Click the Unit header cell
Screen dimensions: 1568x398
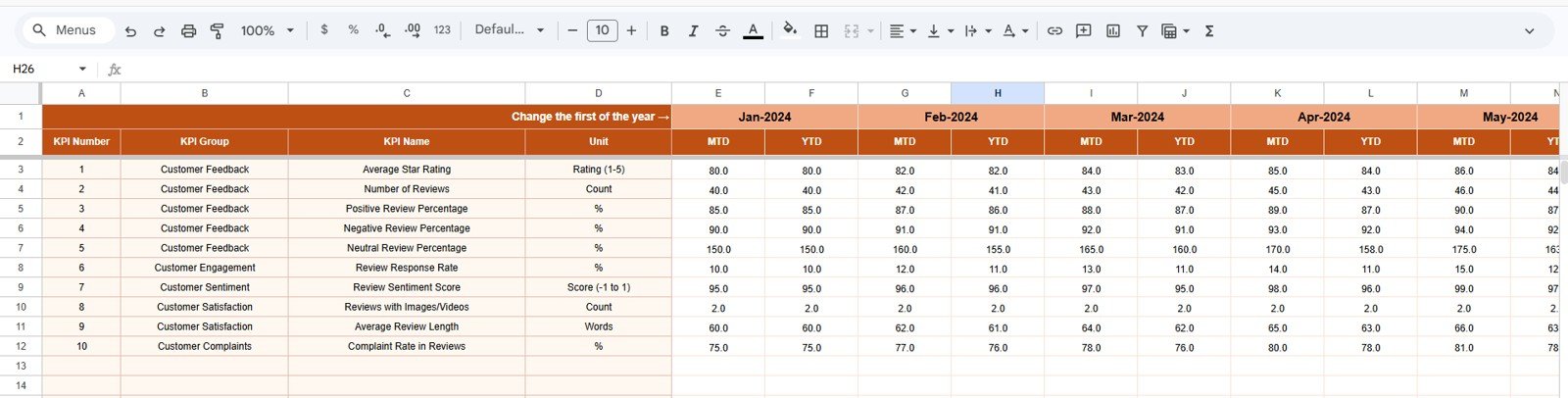599,141
